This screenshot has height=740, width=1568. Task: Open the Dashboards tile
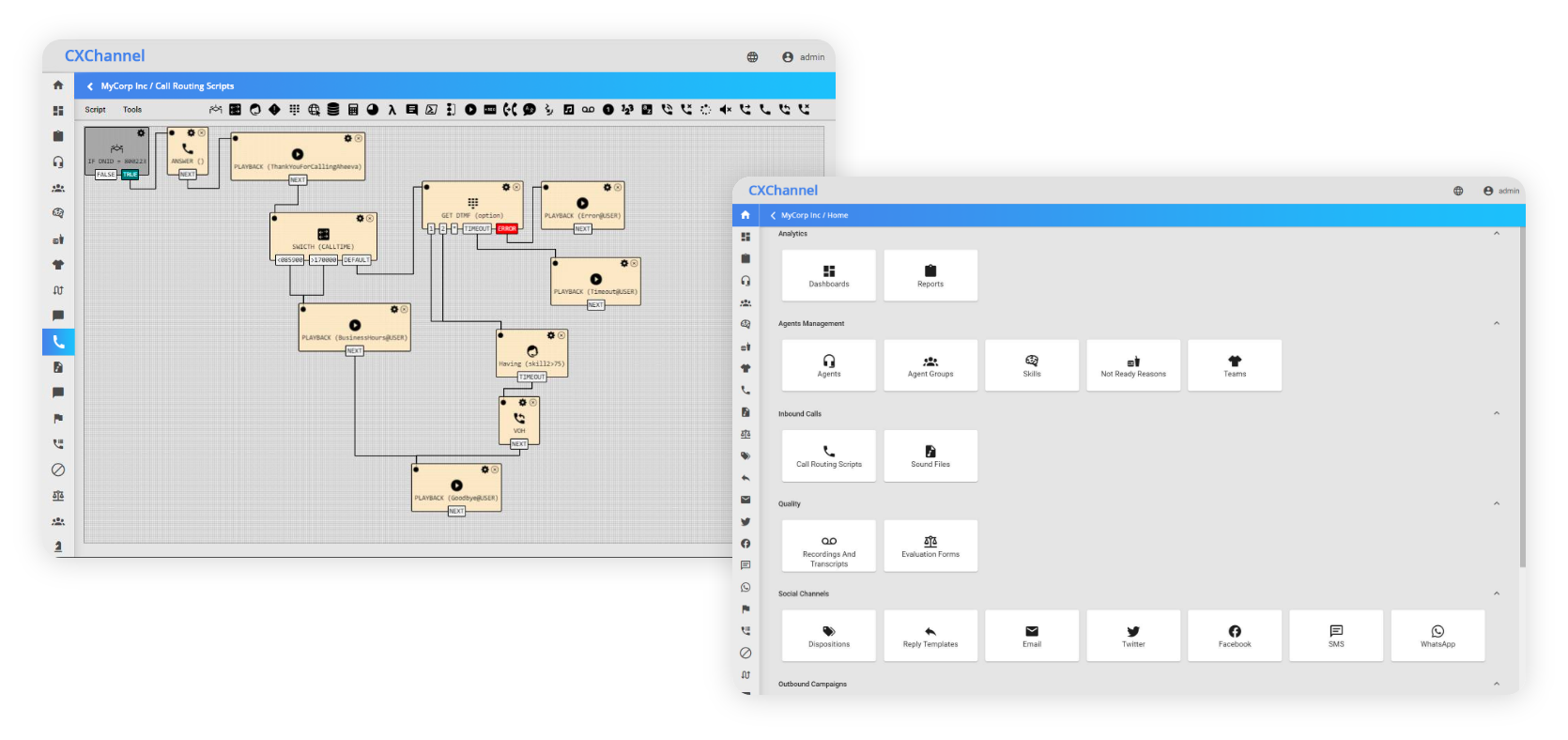[829, 275]
